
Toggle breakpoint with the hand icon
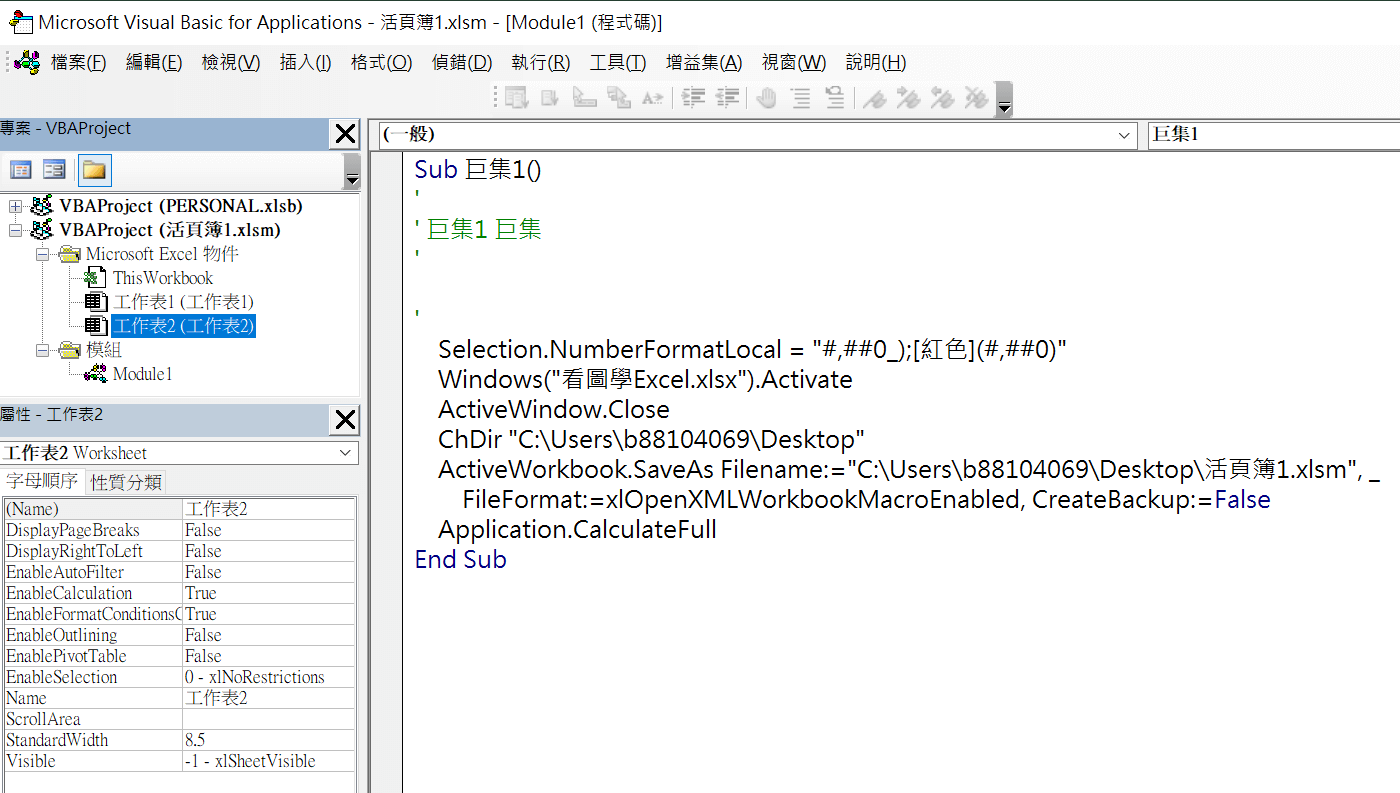click(x=767, y=97)
